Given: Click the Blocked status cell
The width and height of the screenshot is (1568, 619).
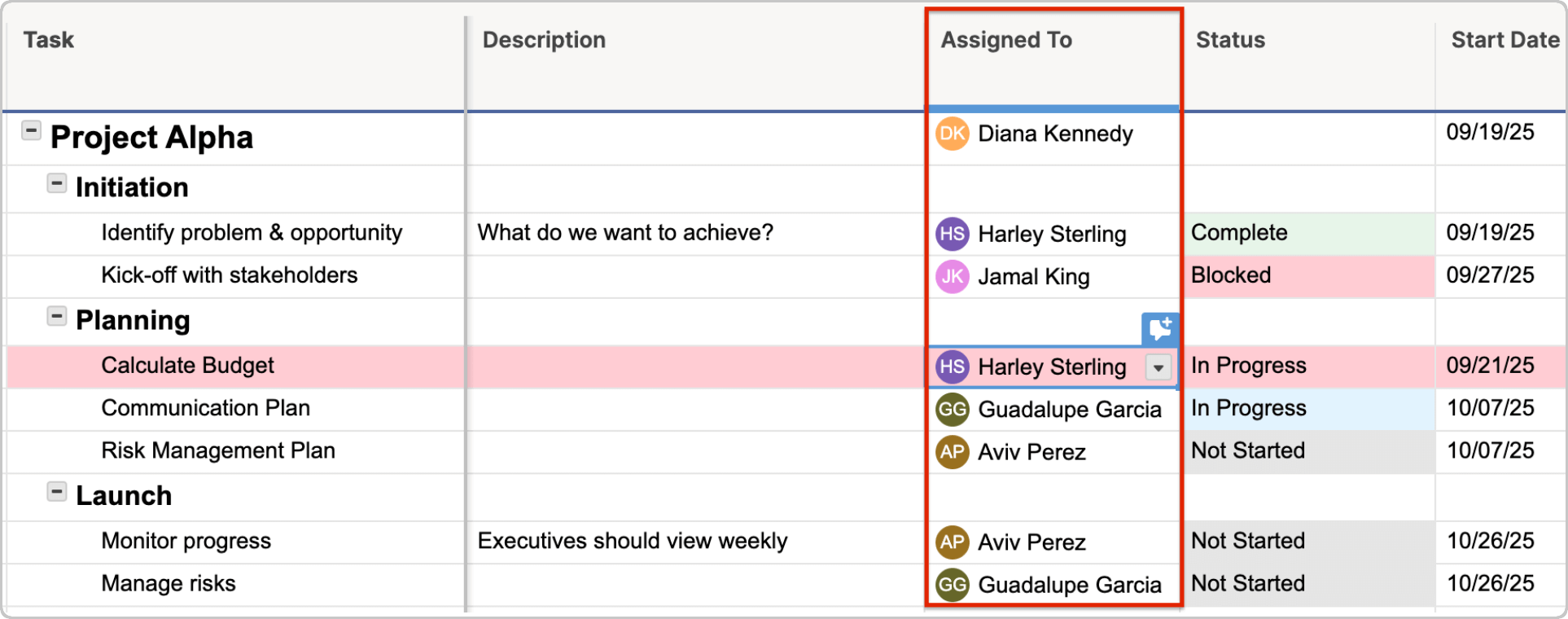Looking at the screenshot, I should pyautogui.click(x=1307, y=276).
